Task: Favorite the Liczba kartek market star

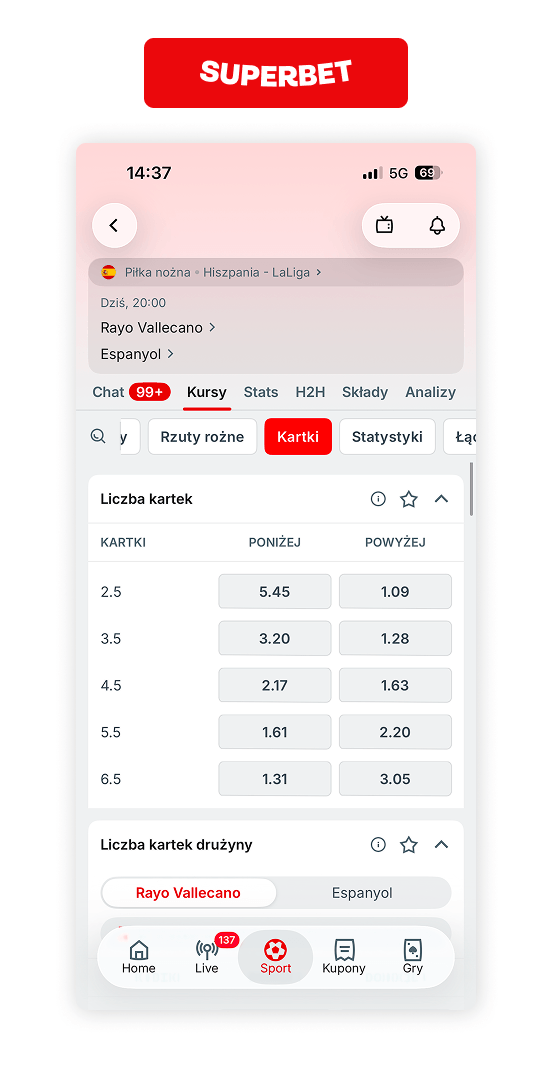Action: tap(409, 499)
